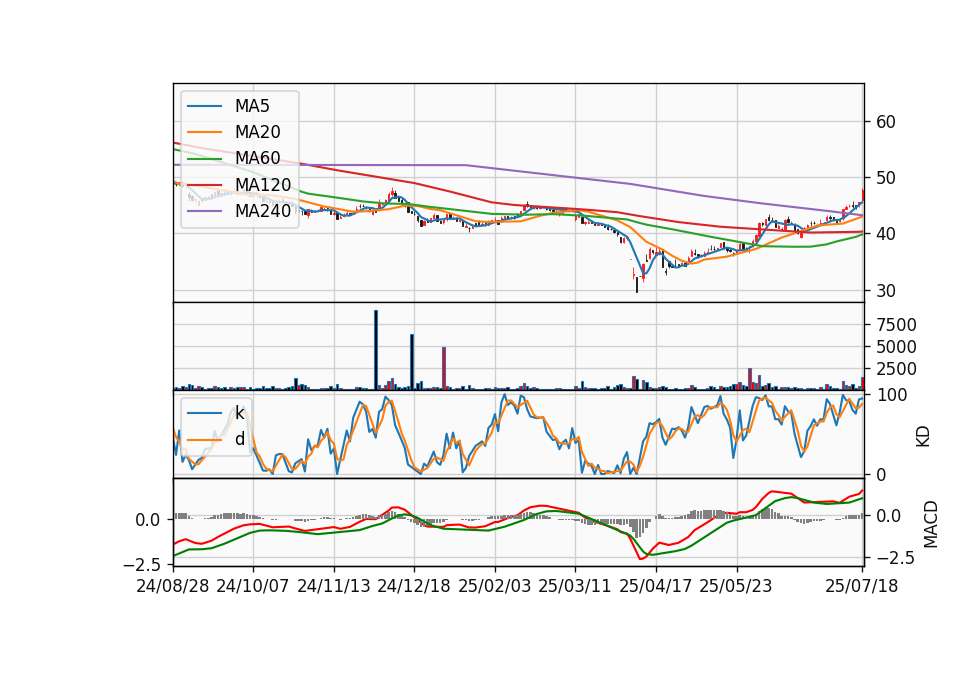
Task: Click the purple MA240 legend line swatch
Action: coord(204,212)
